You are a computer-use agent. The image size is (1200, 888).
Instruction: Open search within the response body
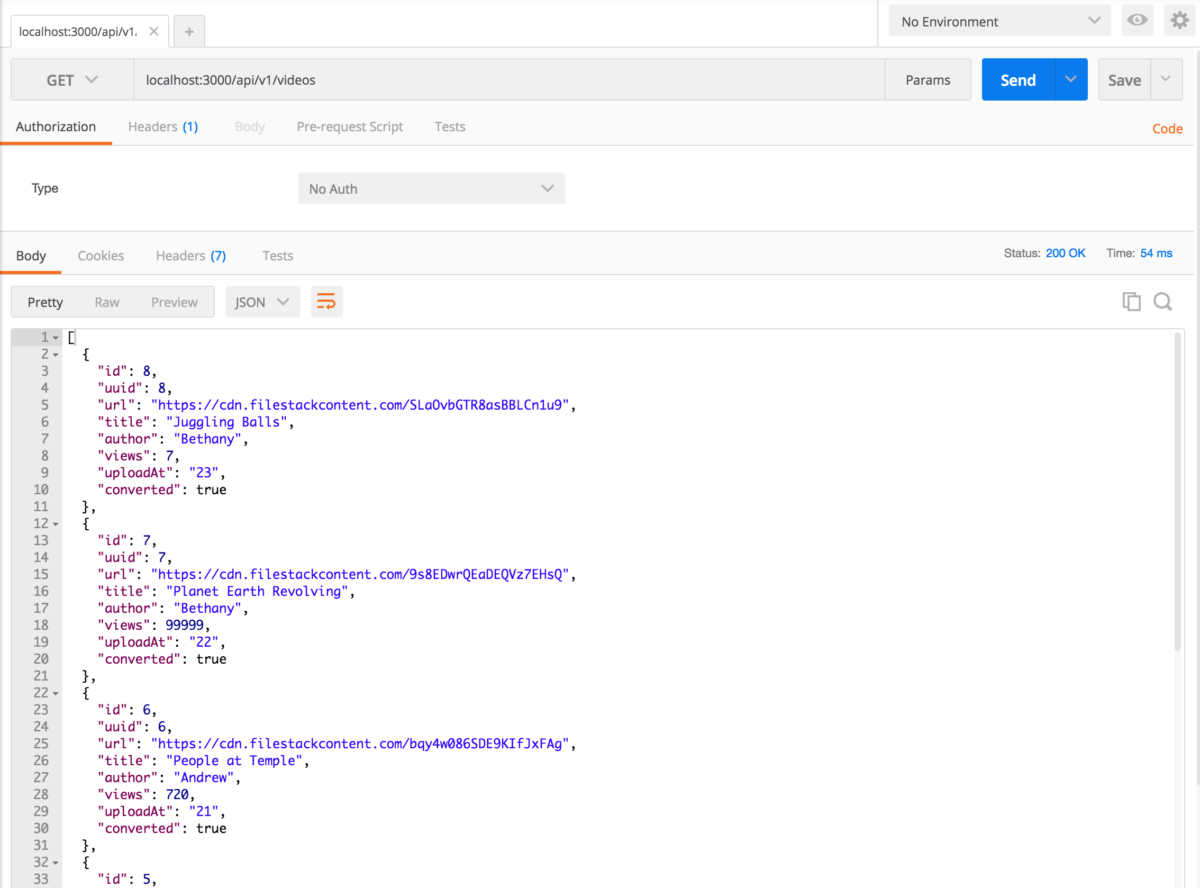(1162, 301)
